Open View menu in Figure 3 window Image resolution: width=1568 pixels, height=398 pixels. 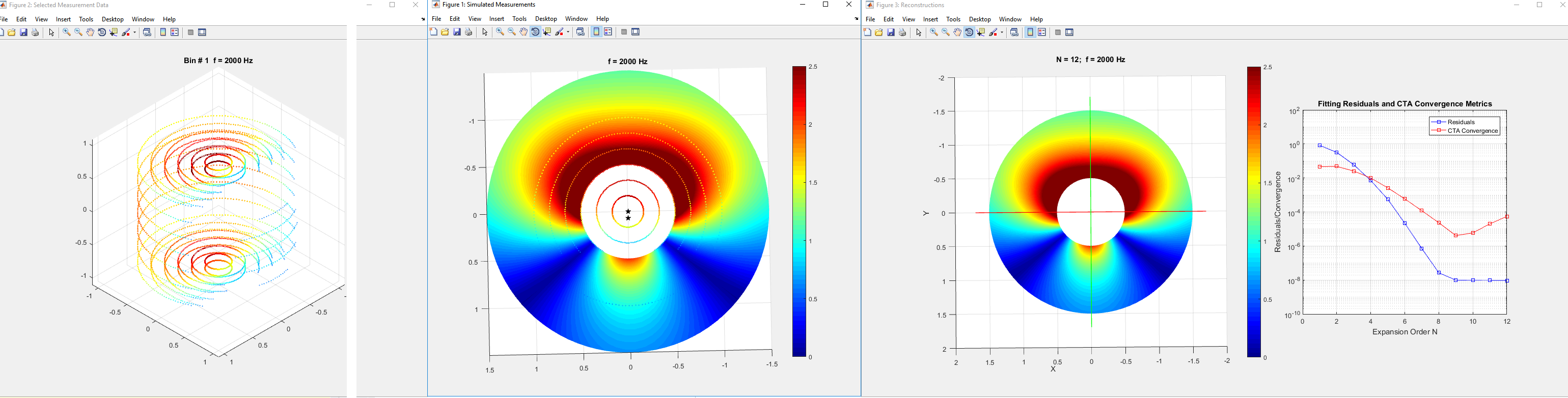[x=909, y=19]
